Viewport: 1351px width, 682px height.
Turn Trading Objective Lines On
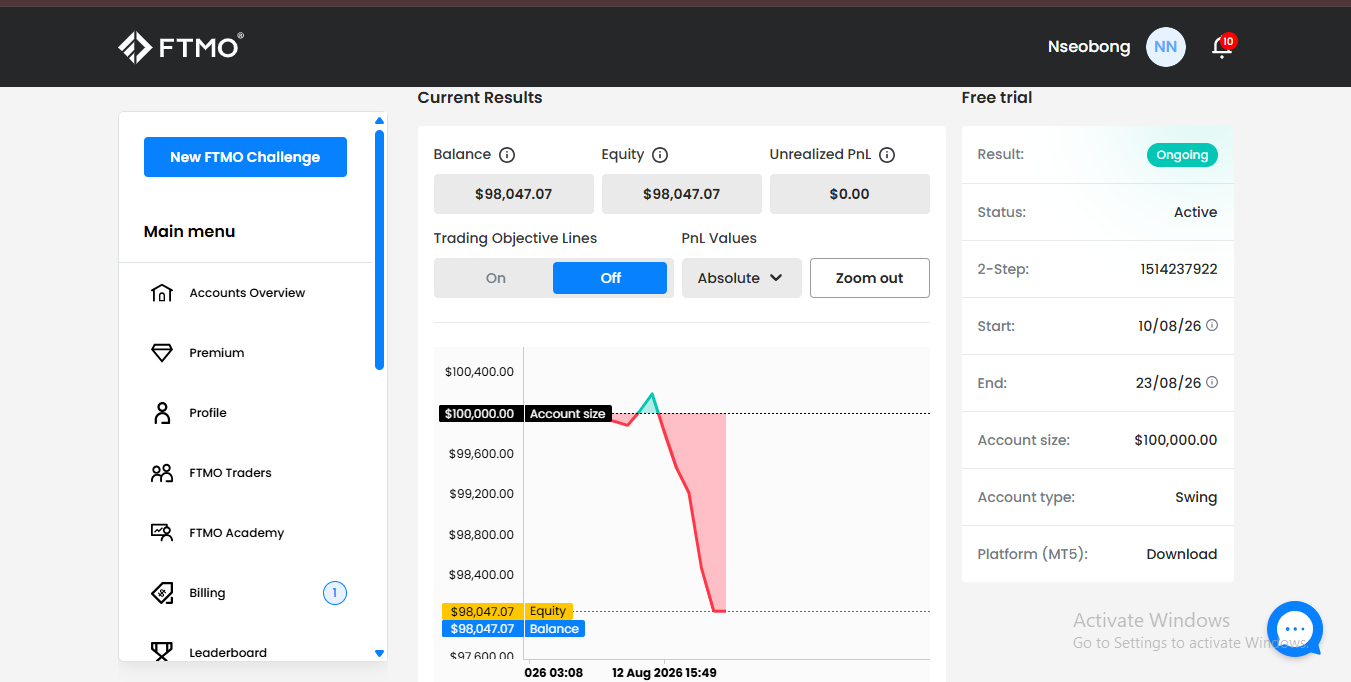click(x=496, y=278)
